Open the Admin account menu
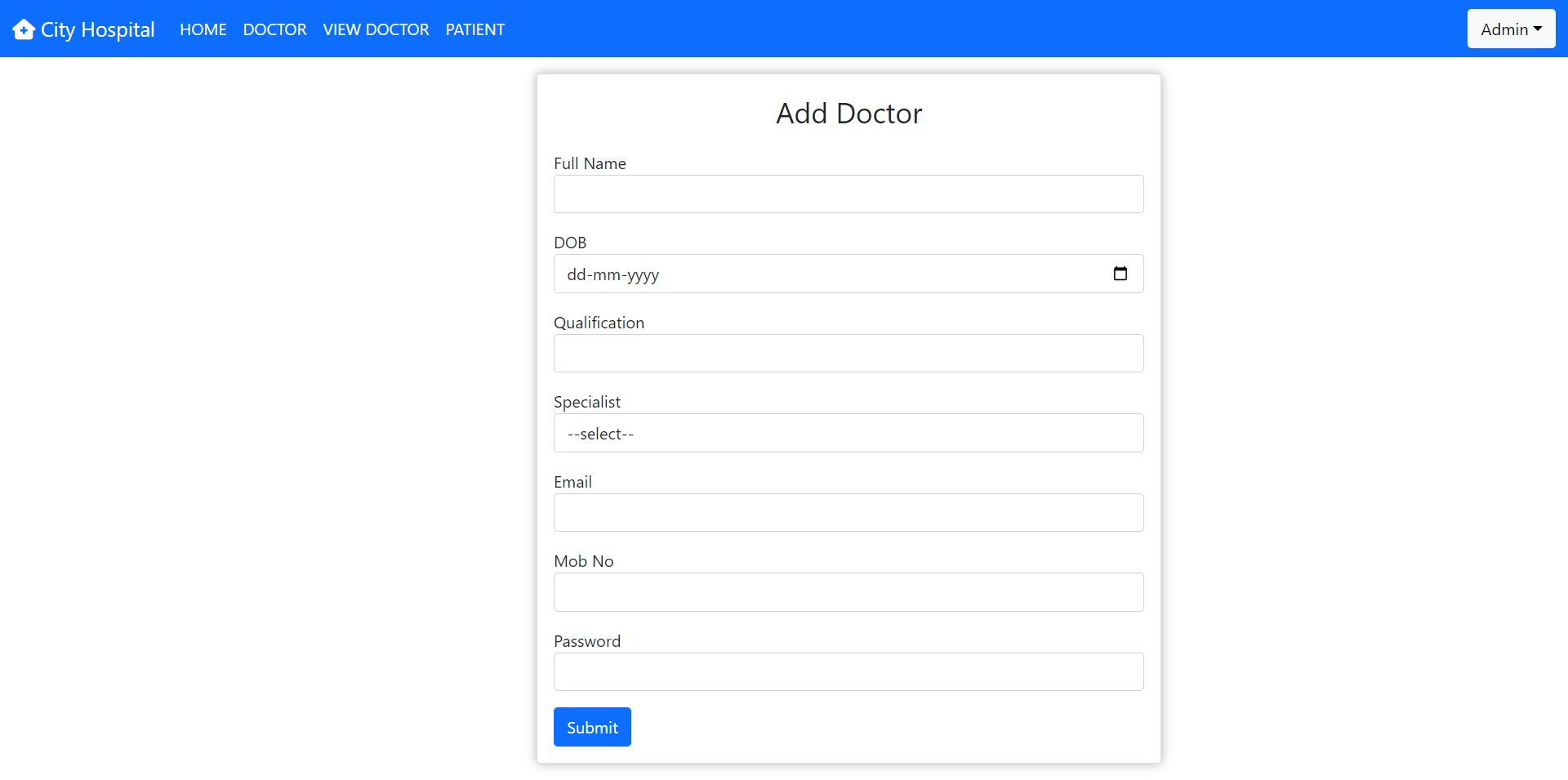Viewport: 1568px width, 780px height. click(x=1510, y=29)
